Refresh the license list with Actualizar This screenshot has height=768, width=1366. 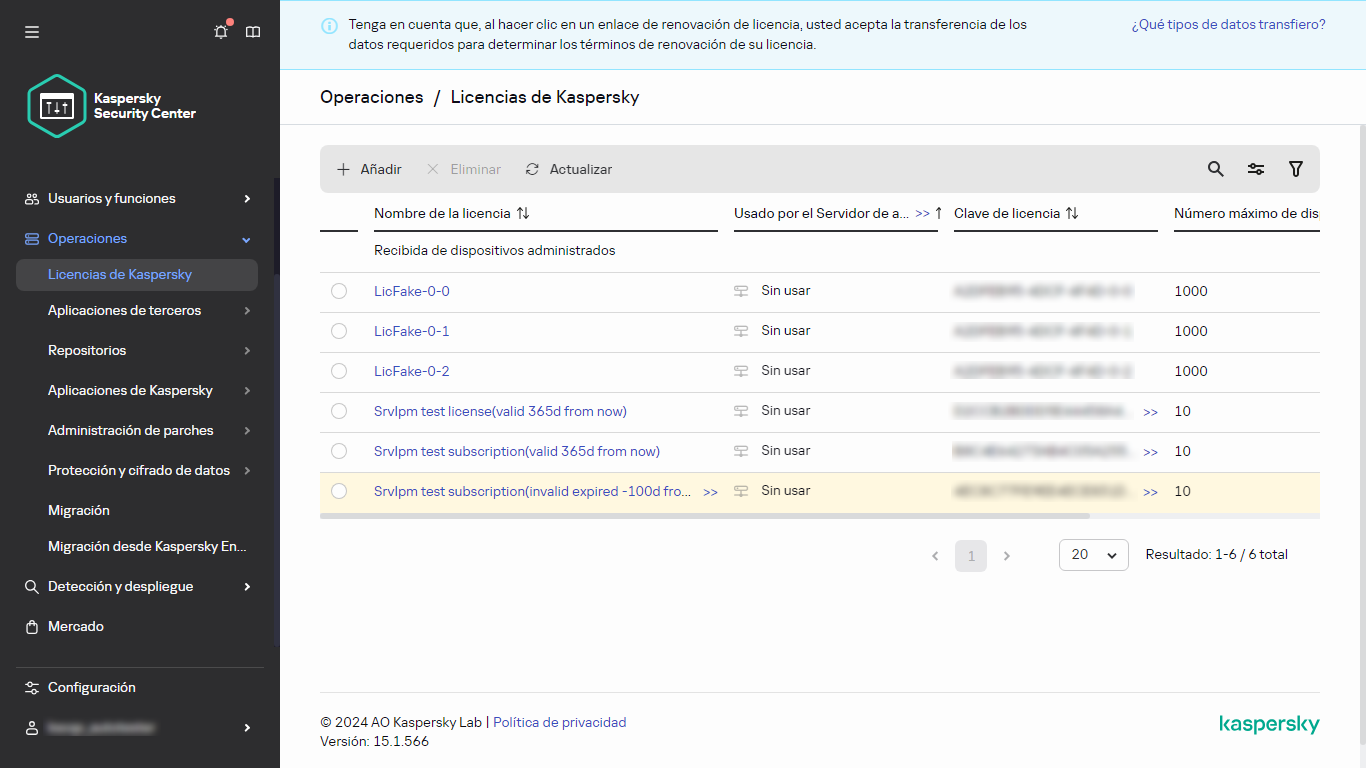pyautogui.click(x=568, y=169)
